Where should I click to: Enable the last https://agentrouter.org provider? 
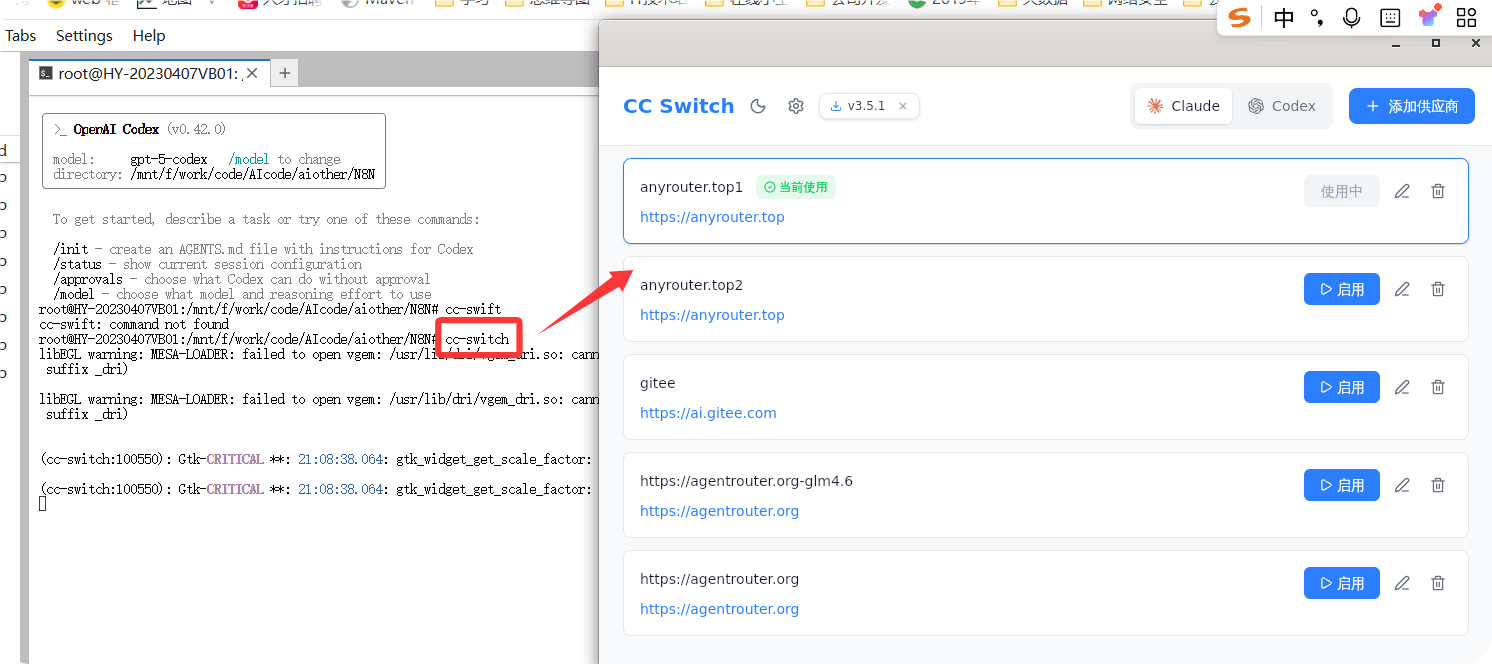(x=1342, y=583)
